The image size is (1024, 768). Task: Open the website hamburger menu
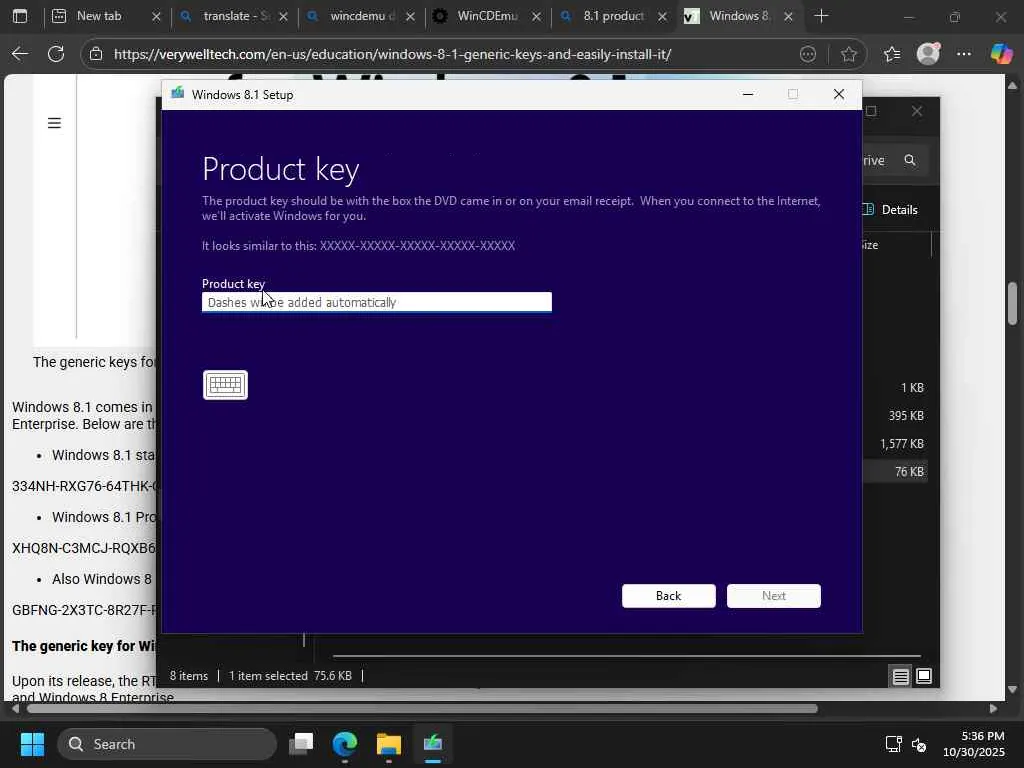click(x=54, y=123)
